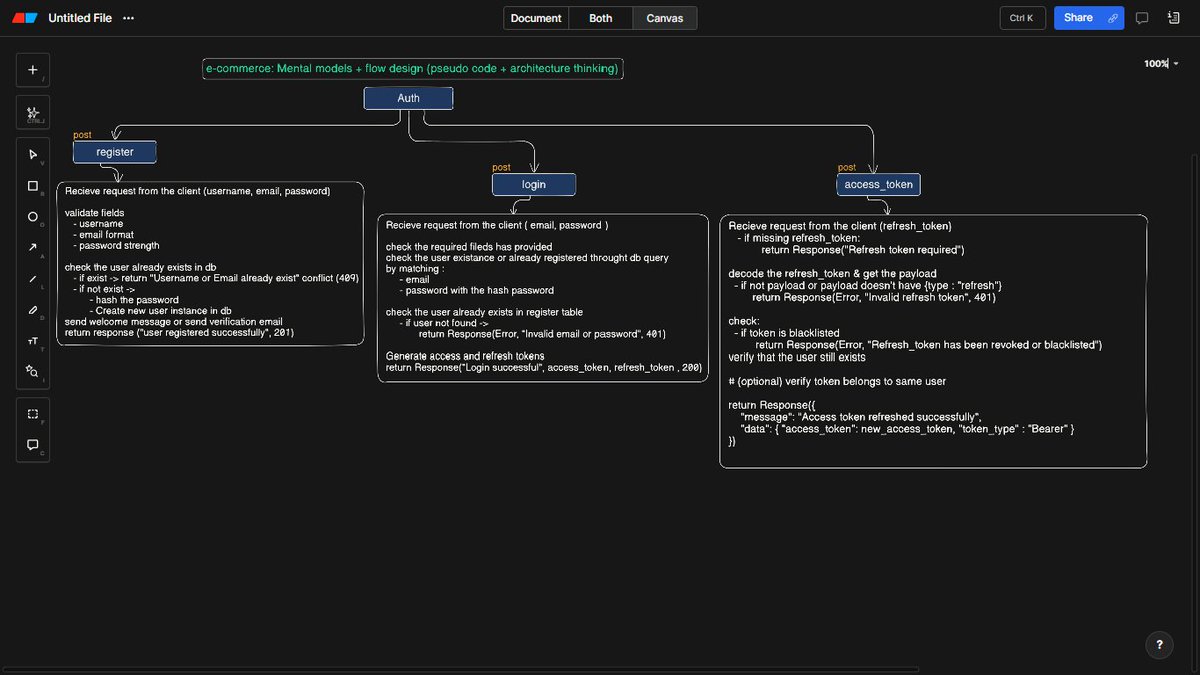This screenshot has height=675, width=1200.
Task: Select the pointer selection tool
Action: pyautogui.click(x=33, y=154)
